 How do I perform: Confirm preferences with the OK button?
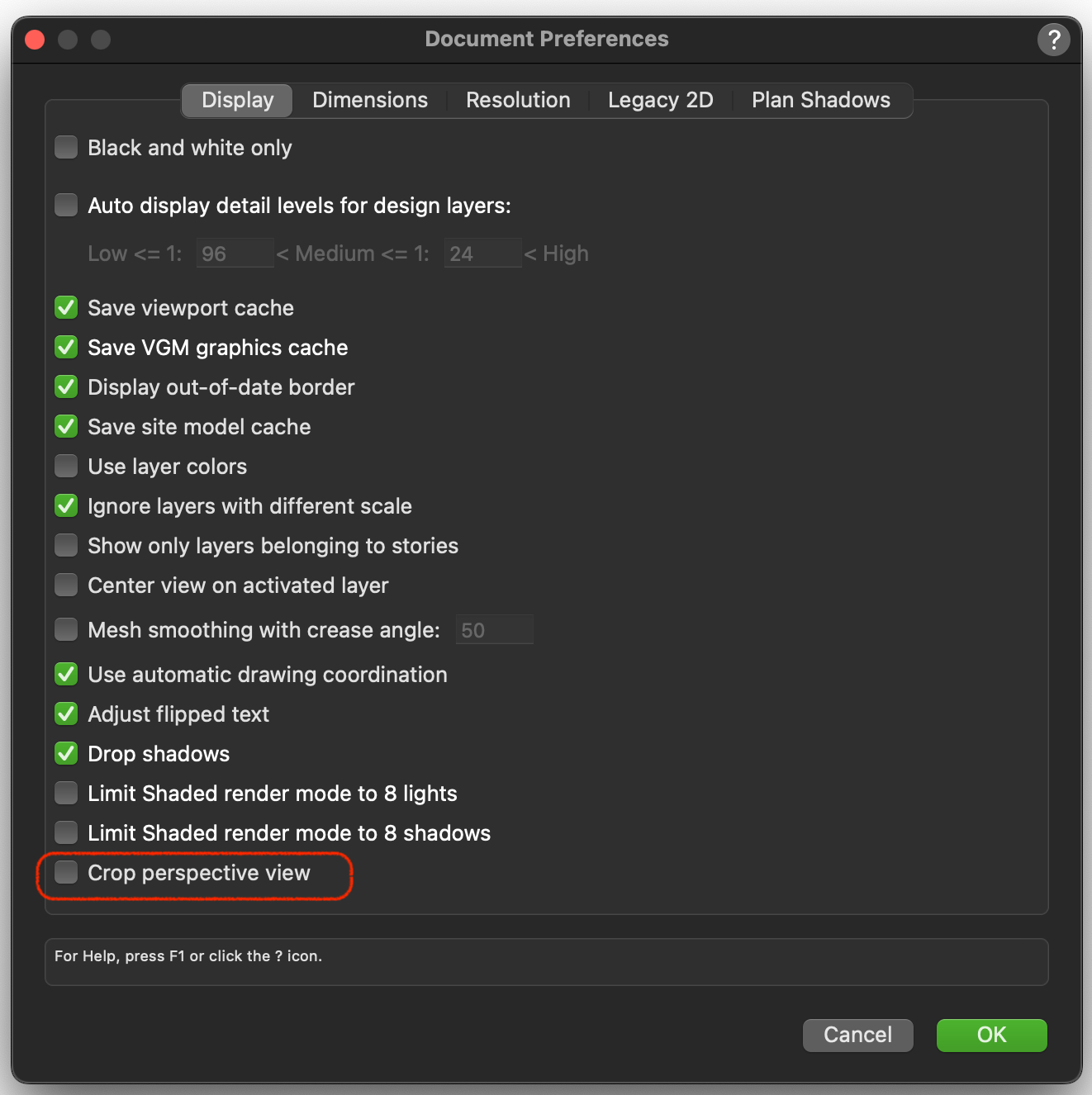click(x=991, y=1035)
